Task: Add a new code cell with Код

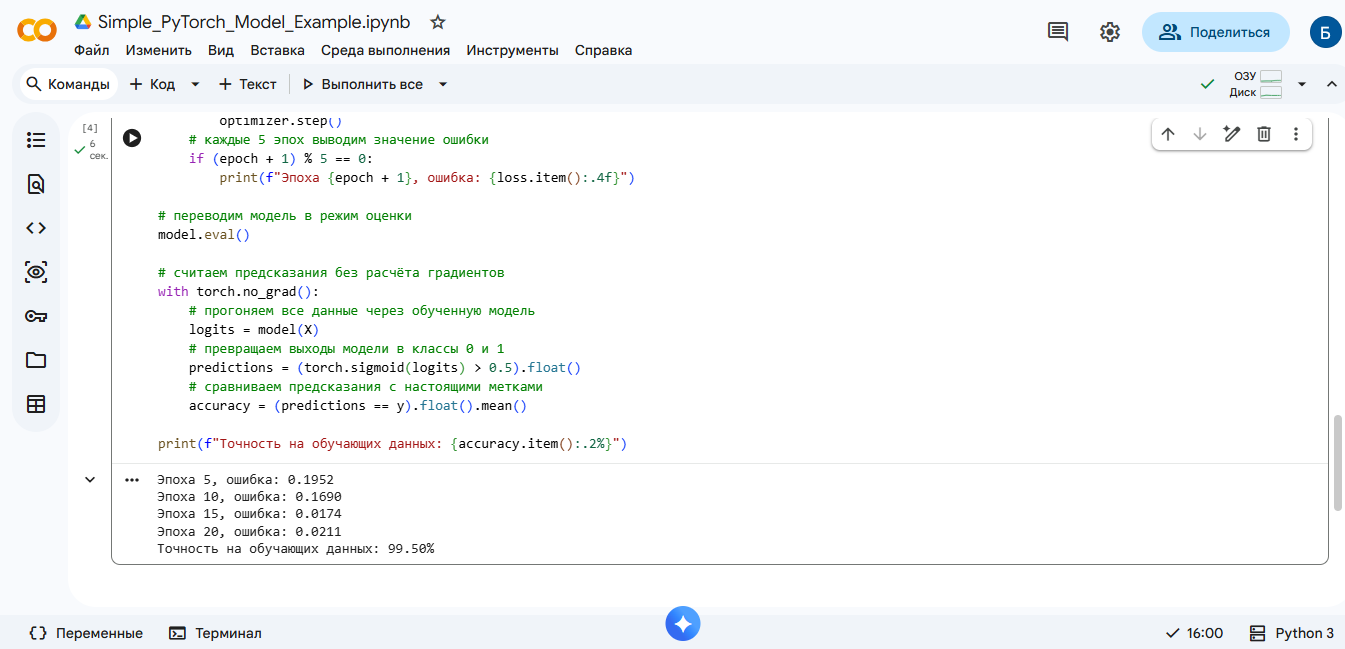Action: tap(152, 84)
